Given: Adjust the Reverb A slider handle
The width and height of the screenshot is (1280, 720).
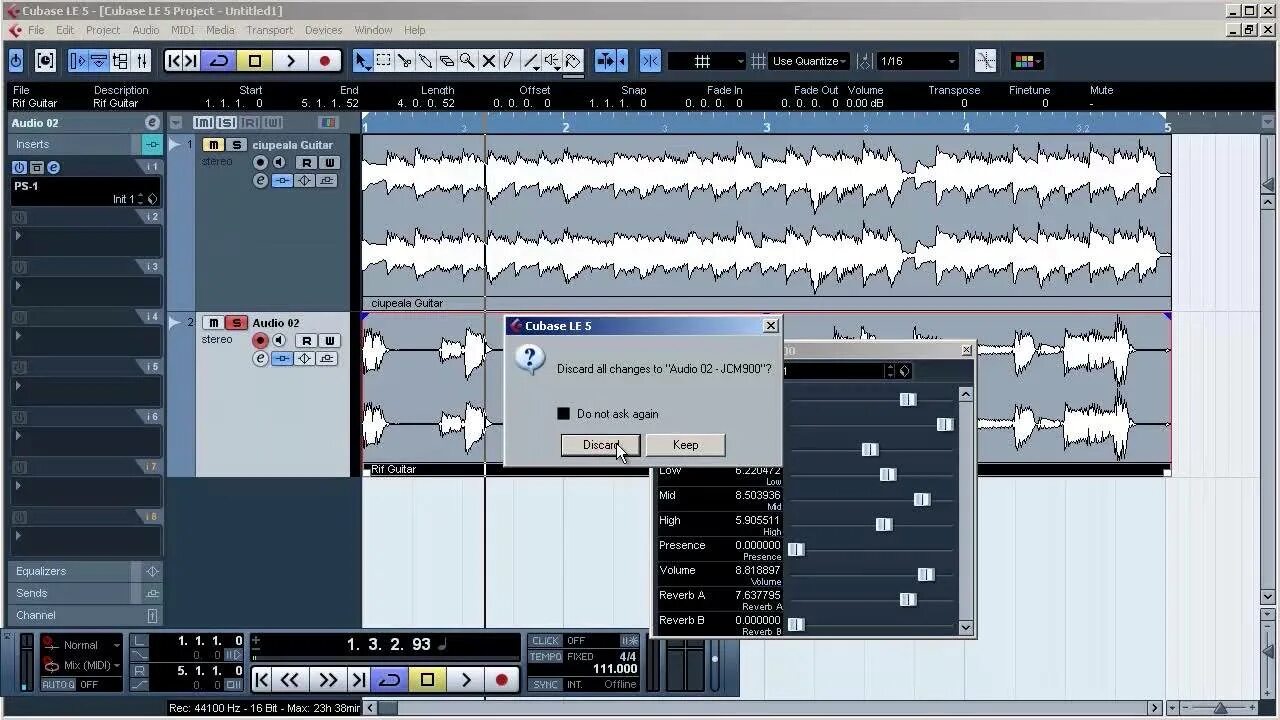Looking at the screenshot, I should 907,599.
